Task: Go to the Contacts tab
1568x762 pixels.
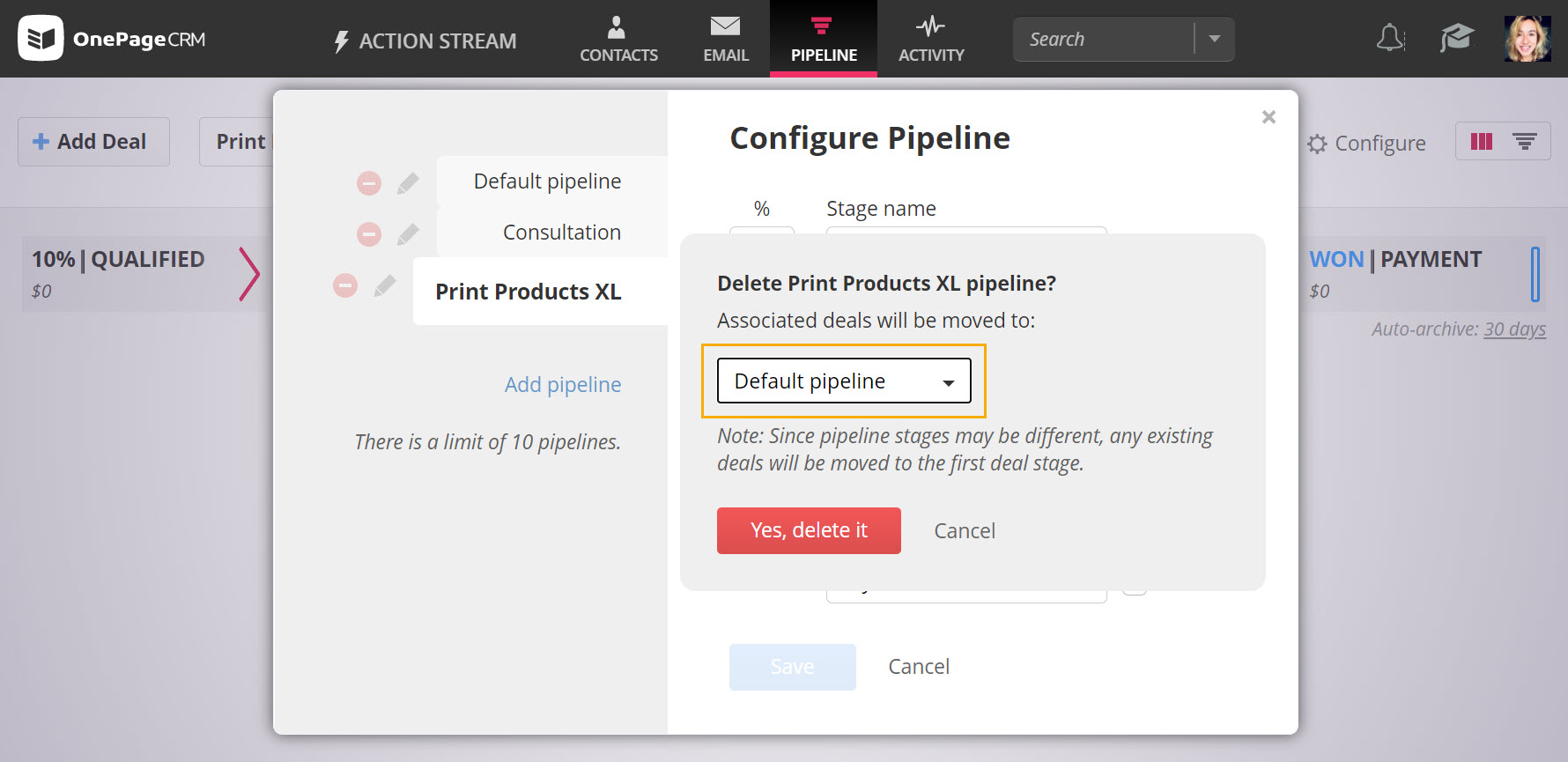Action: tap(618, 39)
